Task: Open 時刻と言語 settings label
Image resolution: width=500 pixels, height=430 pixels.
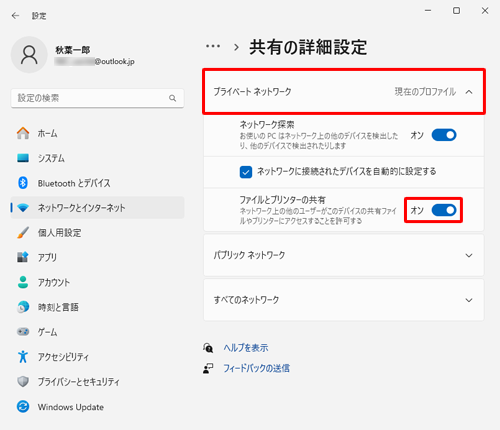Action: [58, 307]
